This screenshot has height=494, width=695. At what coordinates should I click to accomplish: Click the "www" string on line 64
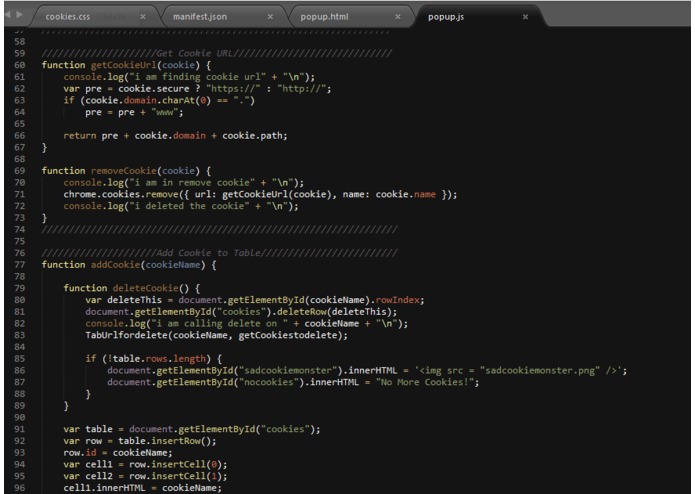(165, 112)
